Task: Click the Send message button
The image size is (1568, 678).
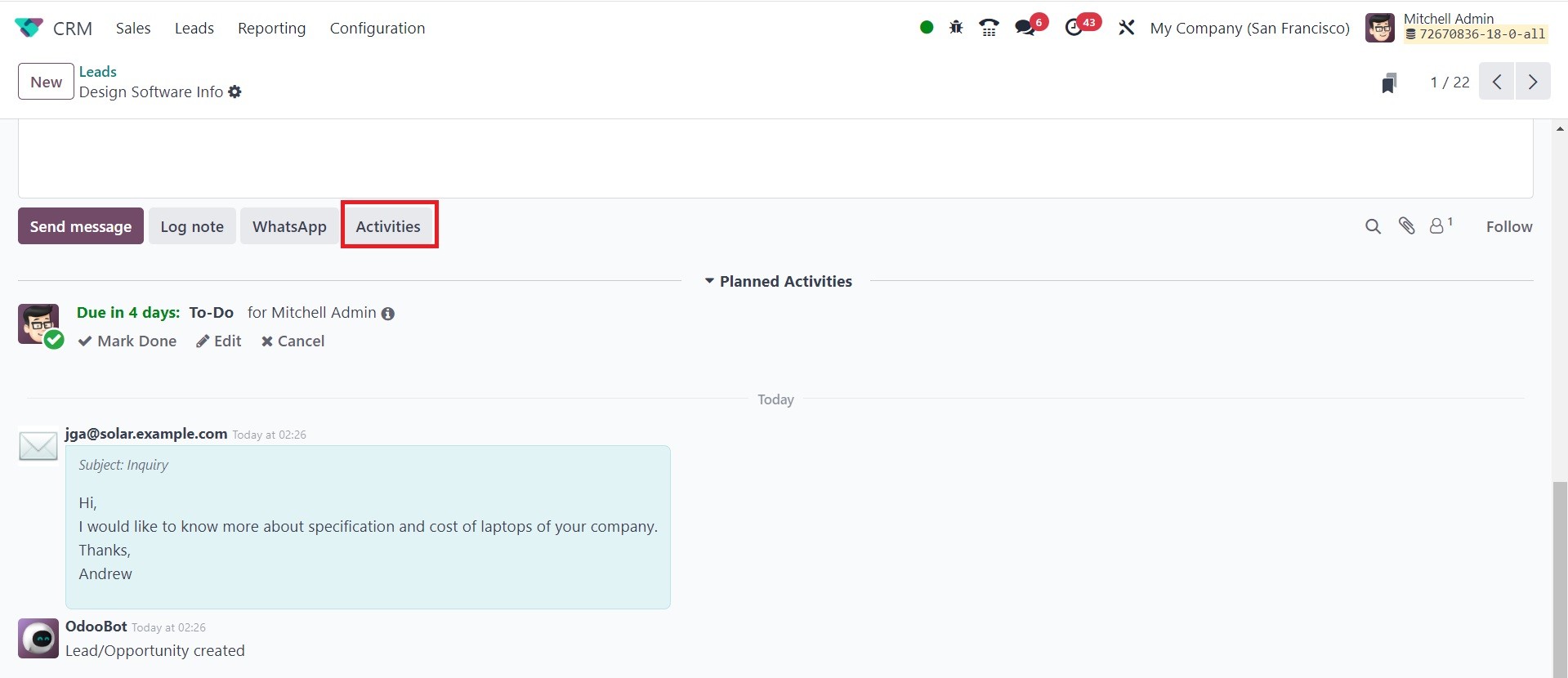Action: [x=81, y=226]
